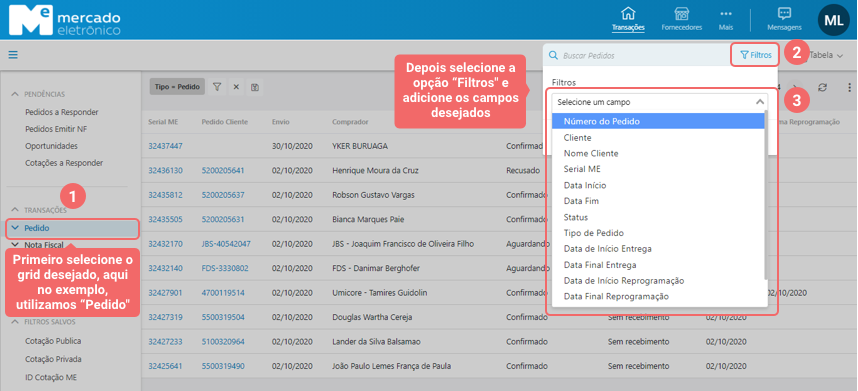The width and height of the screenshot is (858, 391).
Task: Open client order 5200205637
Action: point(223,195)
